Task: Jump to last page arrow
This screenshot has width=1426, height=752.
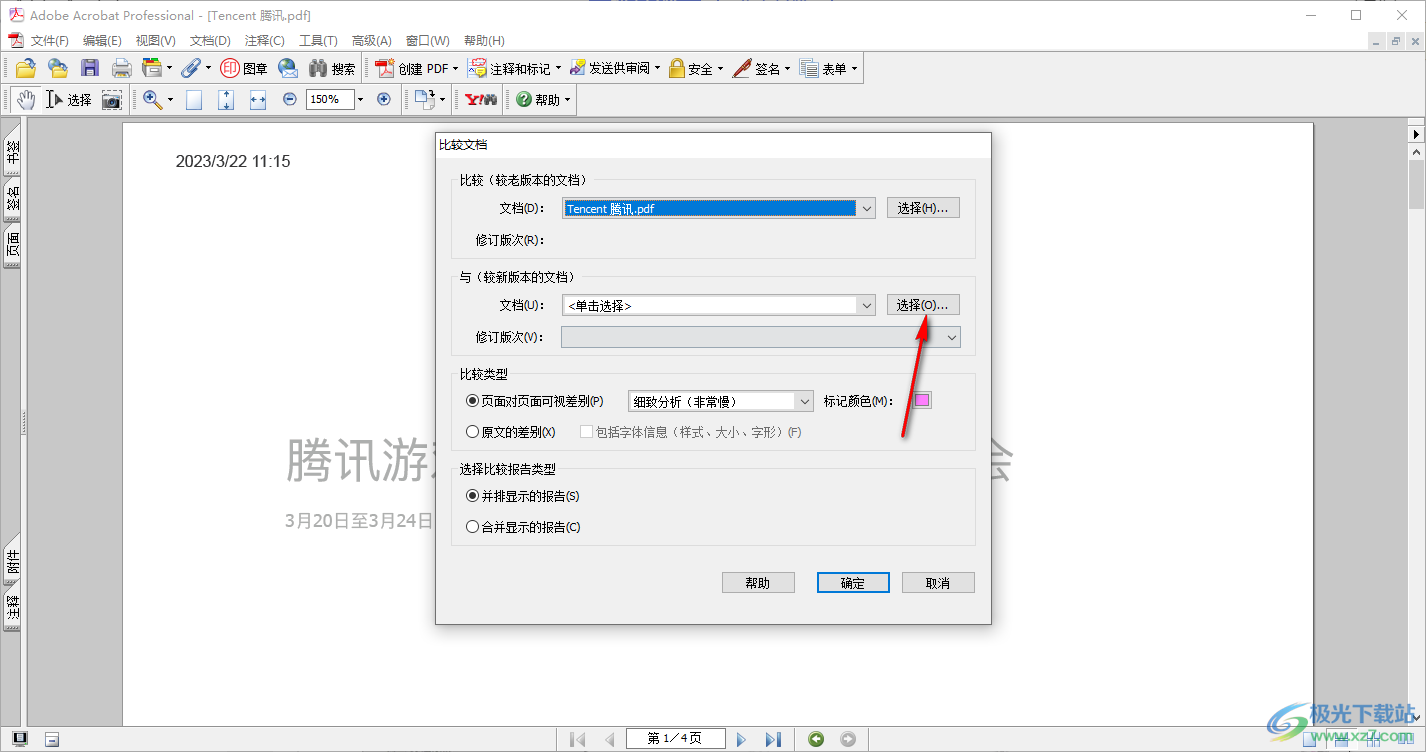Action: coord(773,739)
